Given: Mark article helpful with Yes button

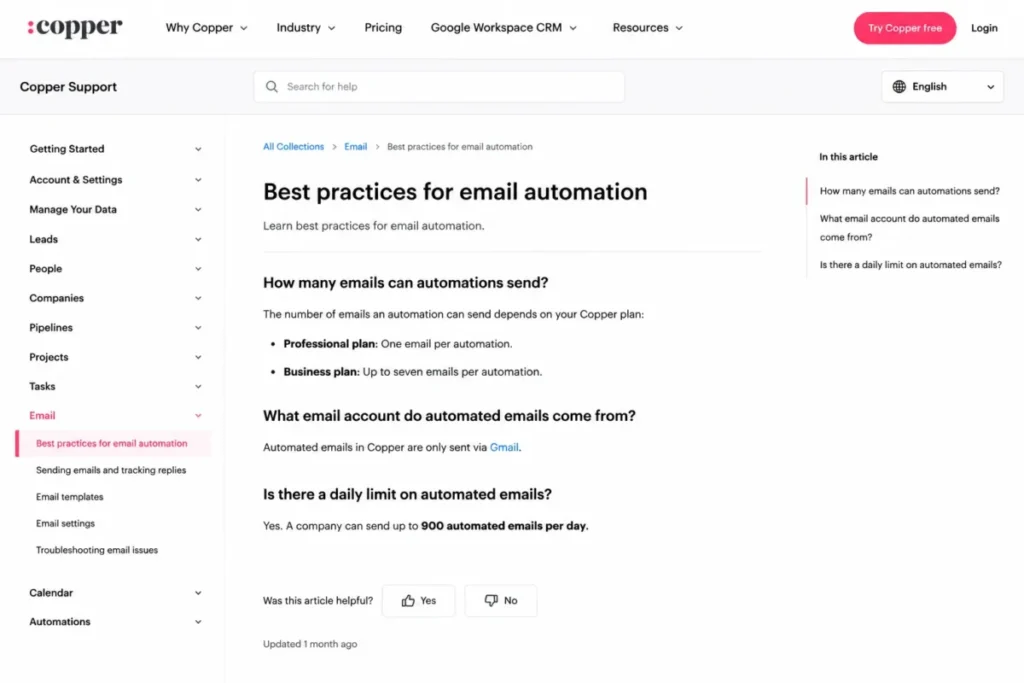Looking at the screenshot, I should [x=419, y=601].
